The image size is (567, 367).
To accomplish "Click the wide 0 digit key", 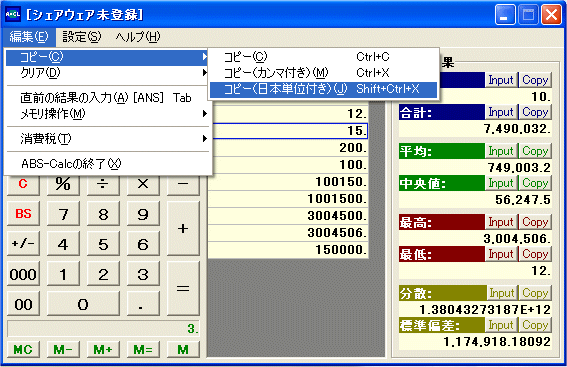I will click(x=83, y=304).
